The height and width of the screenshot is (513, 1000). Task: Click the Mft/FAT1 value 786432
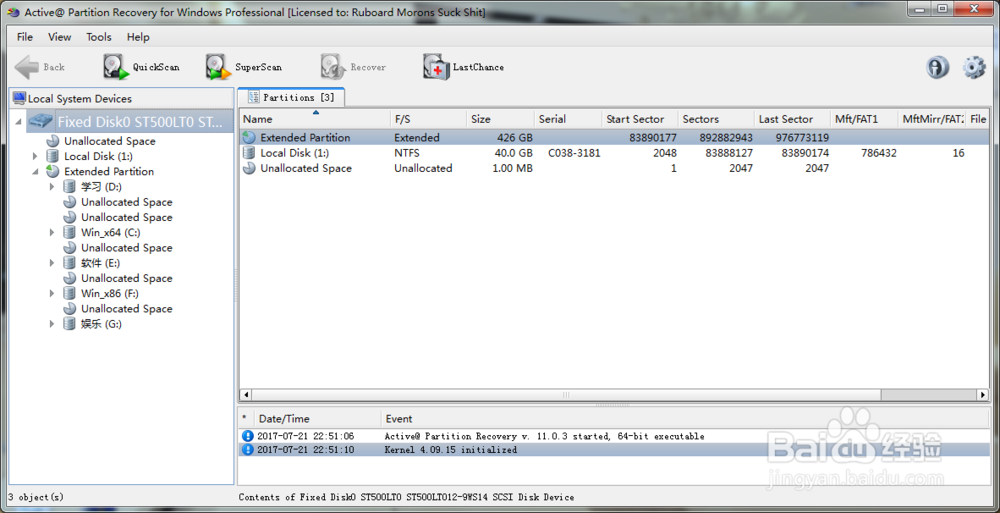click(x=879, y=153)
